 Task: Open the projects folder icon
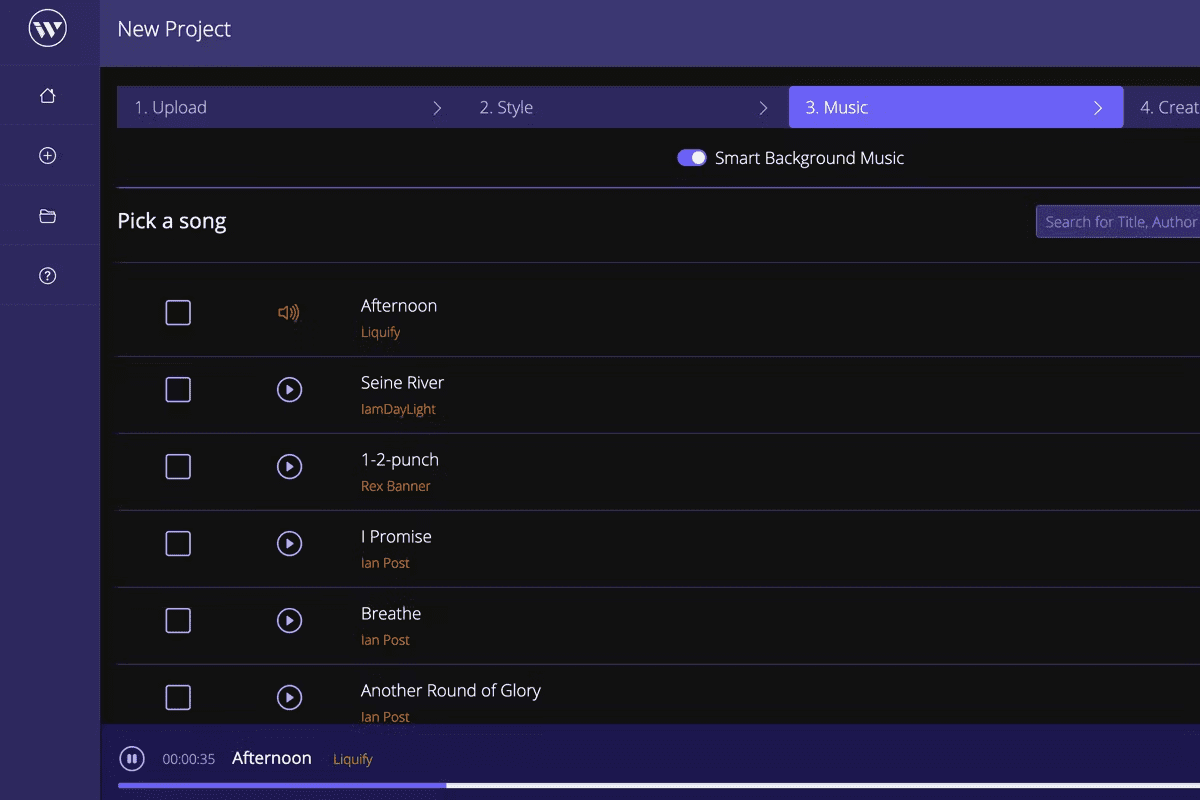tap(47, 216)
